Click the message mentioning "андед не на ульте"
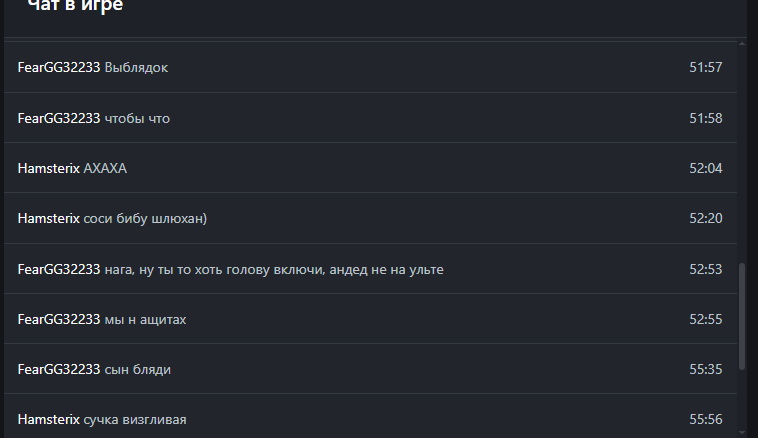Image resolution: width=758 pixels, height=438 pixels. pyautogui.click(x=274, y=269)
